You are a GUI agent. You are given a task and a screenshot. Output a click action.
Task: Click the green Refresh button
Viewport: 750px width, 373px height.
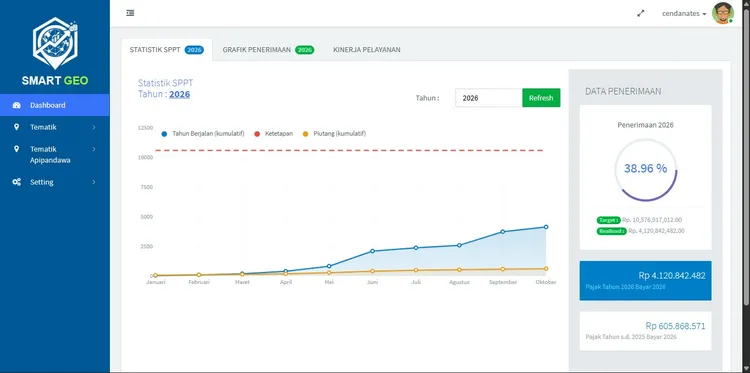tap(541, 98)
